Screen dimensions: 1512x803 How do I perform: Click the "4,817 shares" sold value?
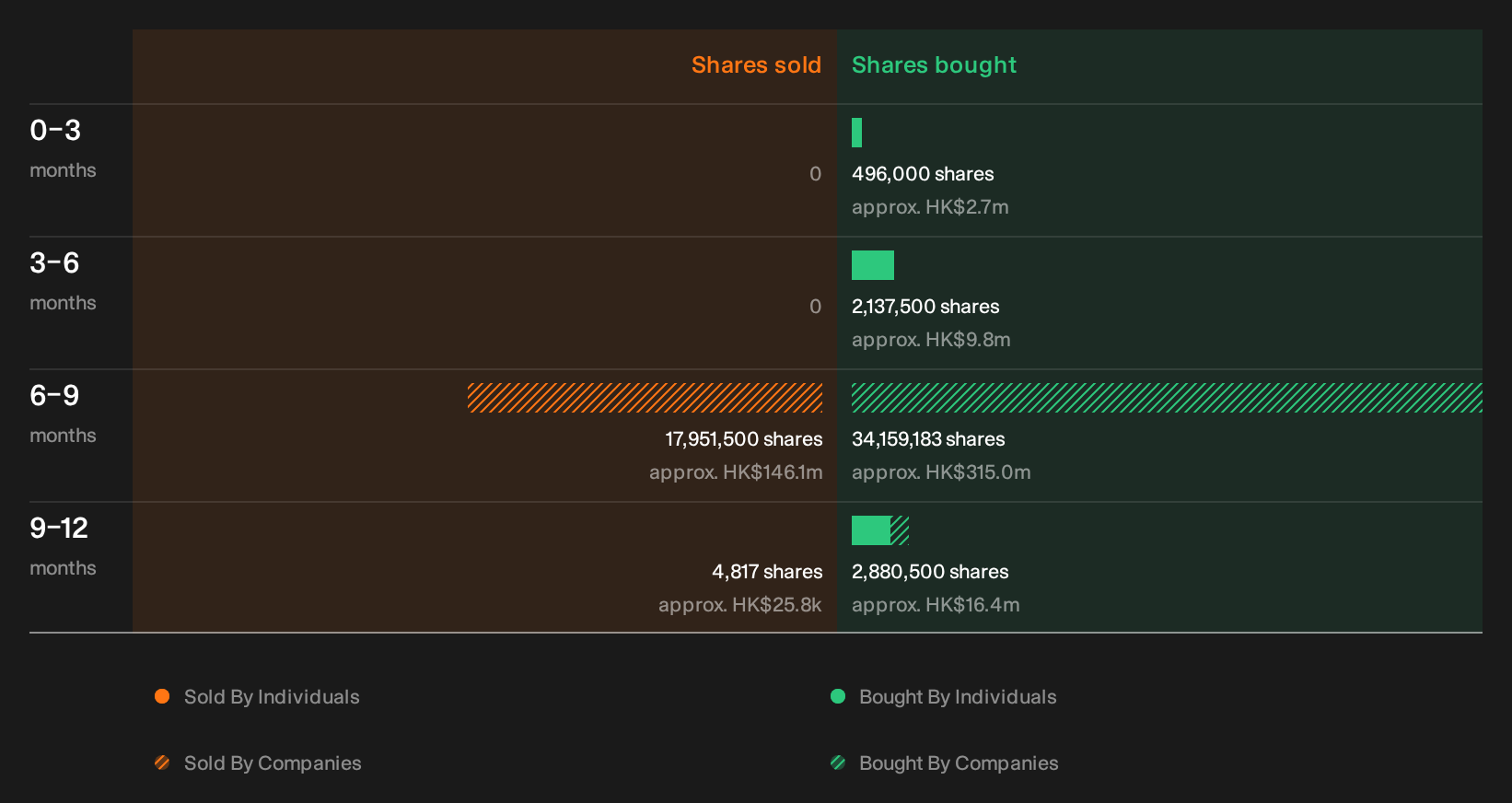767,572
